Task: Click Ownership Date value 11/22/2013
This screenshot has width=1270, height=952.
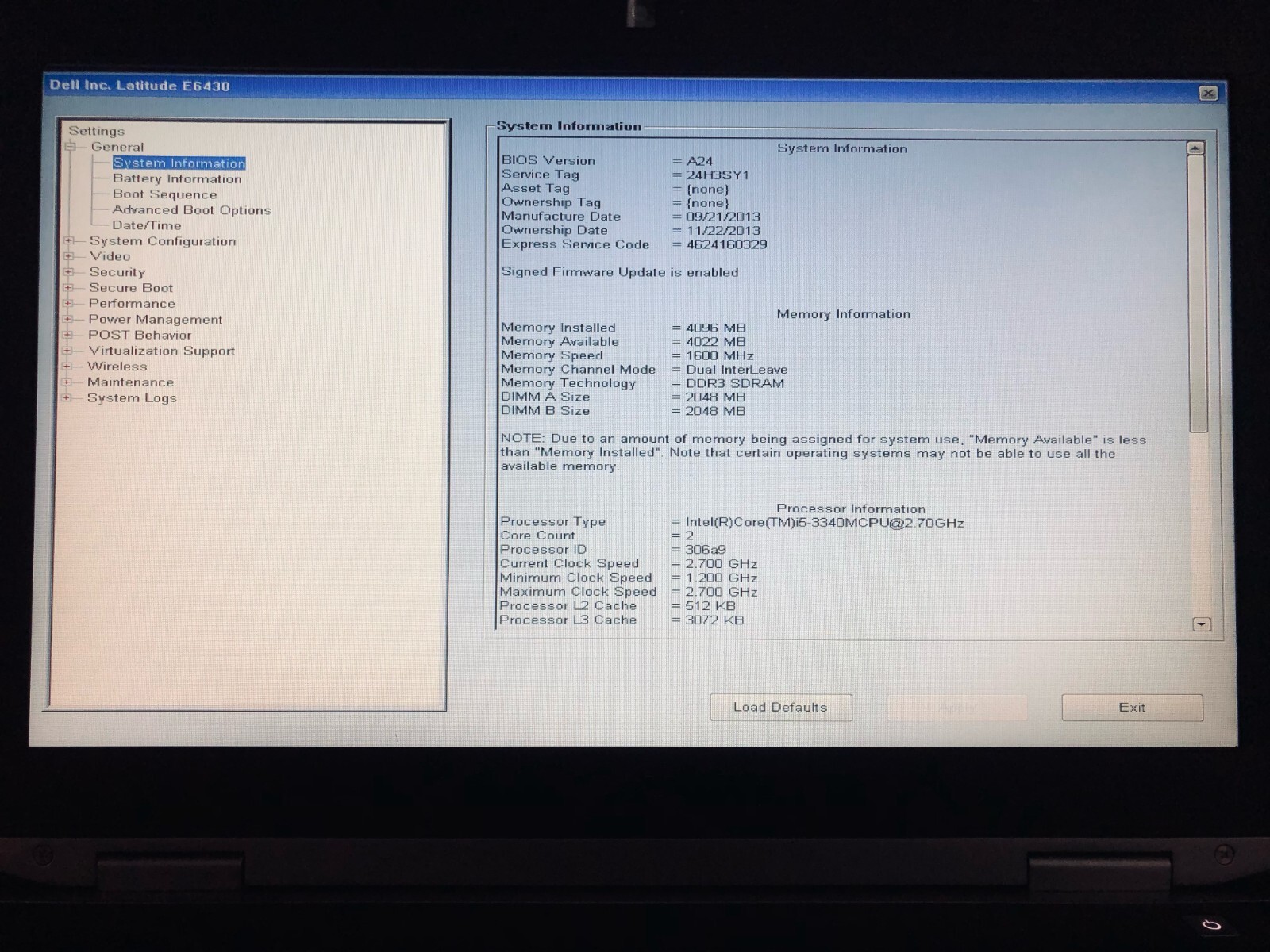Action: point(723,231)
